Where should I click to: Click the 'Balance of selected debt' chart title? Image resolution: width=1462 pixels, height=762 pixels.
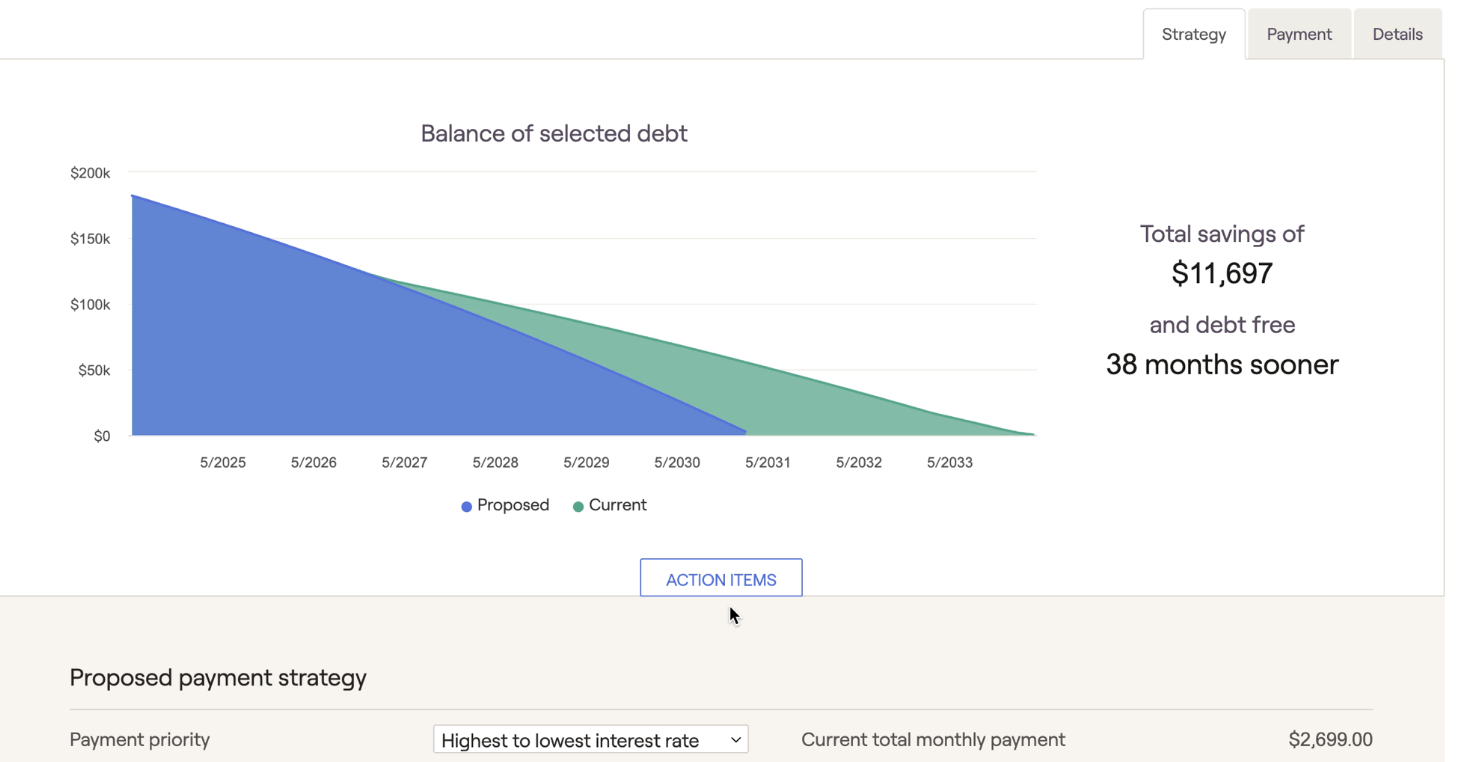(554, 133)
